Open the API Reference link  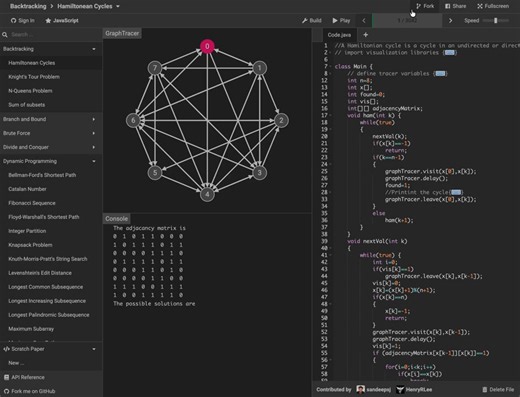[x=51, y=377]
